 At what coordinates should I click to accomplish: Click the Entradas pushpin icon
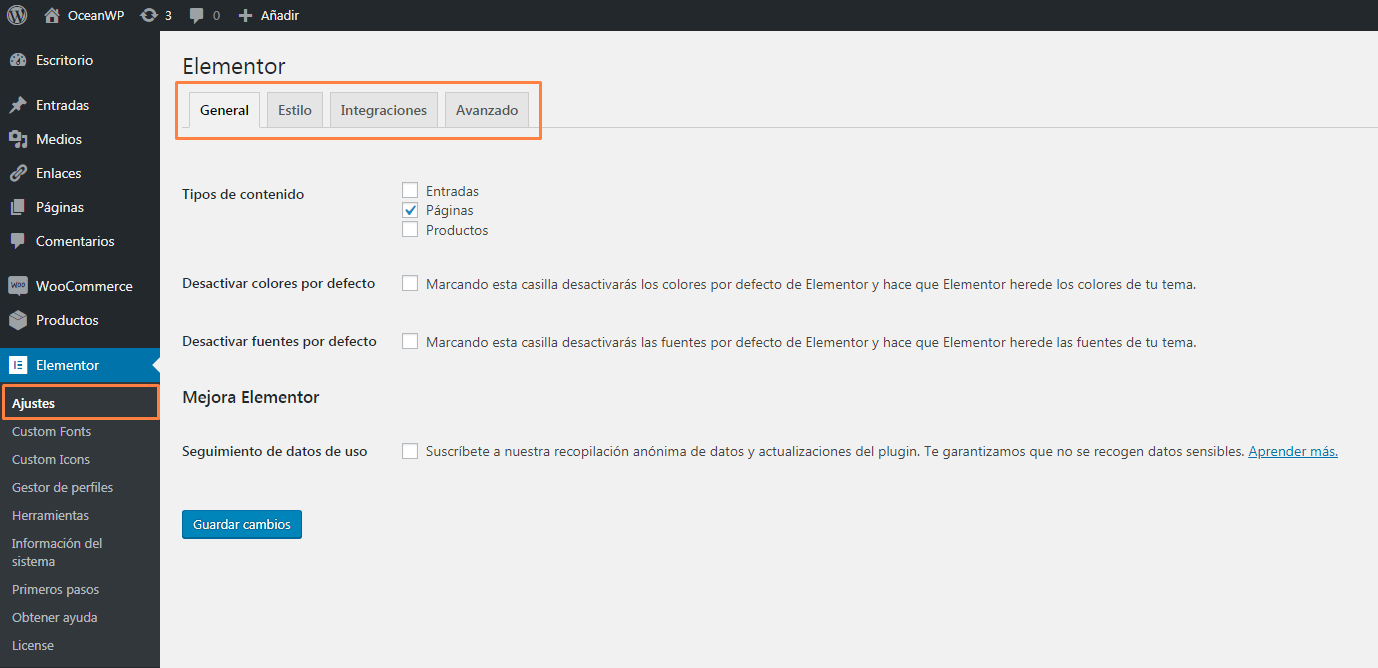tap(17, 105)
